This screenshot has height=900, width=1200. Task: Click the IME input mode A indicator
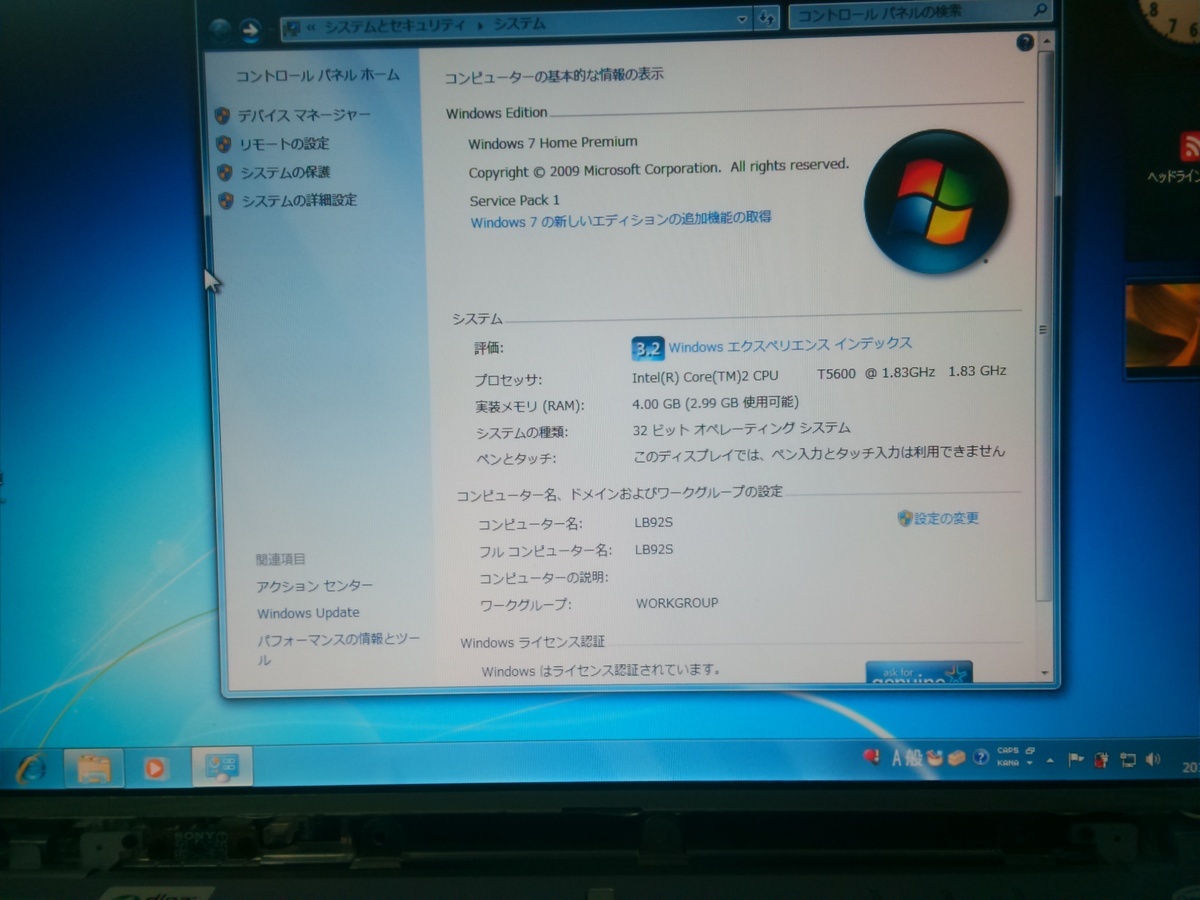898,758
